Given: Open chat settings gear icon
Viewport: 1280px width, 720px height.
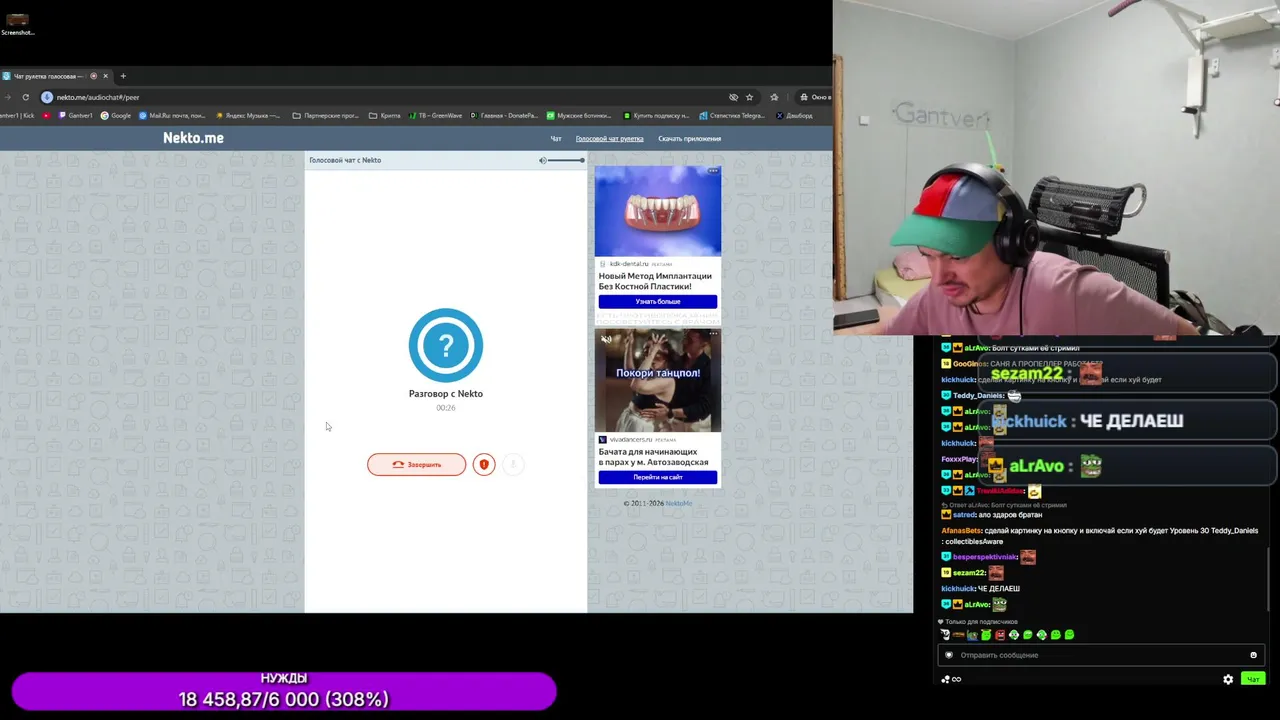Looking at the screenshot, I should point(1228,679).
